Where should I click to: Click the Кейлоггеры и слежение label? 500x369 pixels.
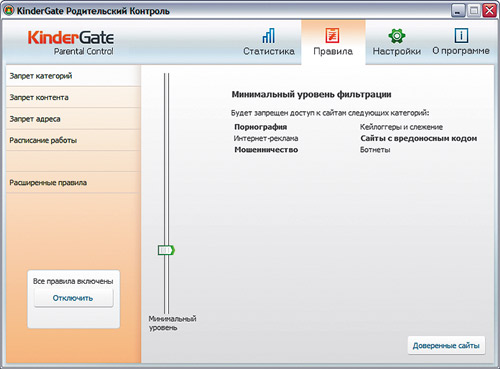coord(401,127)
